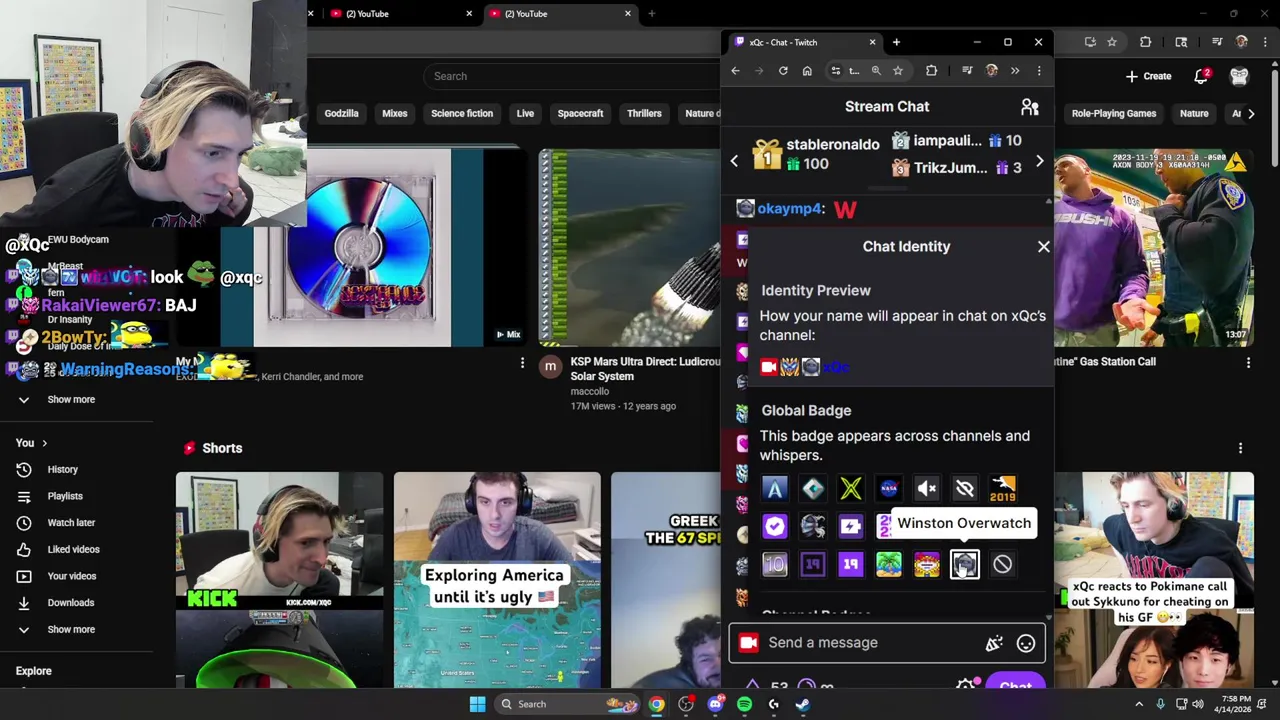Click the Windows Start button
The height and width of the screenshot is (720, 1280).
(477, 704)
